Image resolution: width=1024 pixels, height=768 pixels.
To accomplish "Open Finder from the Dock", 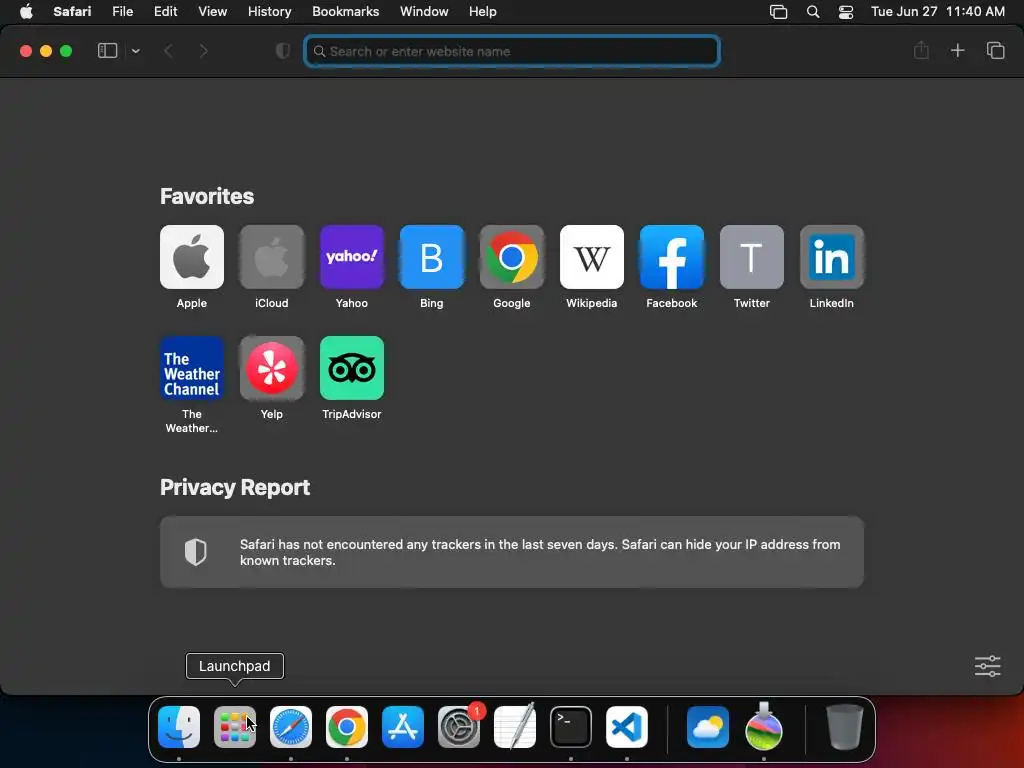I will pyautogui.click(x=179, y=727).
